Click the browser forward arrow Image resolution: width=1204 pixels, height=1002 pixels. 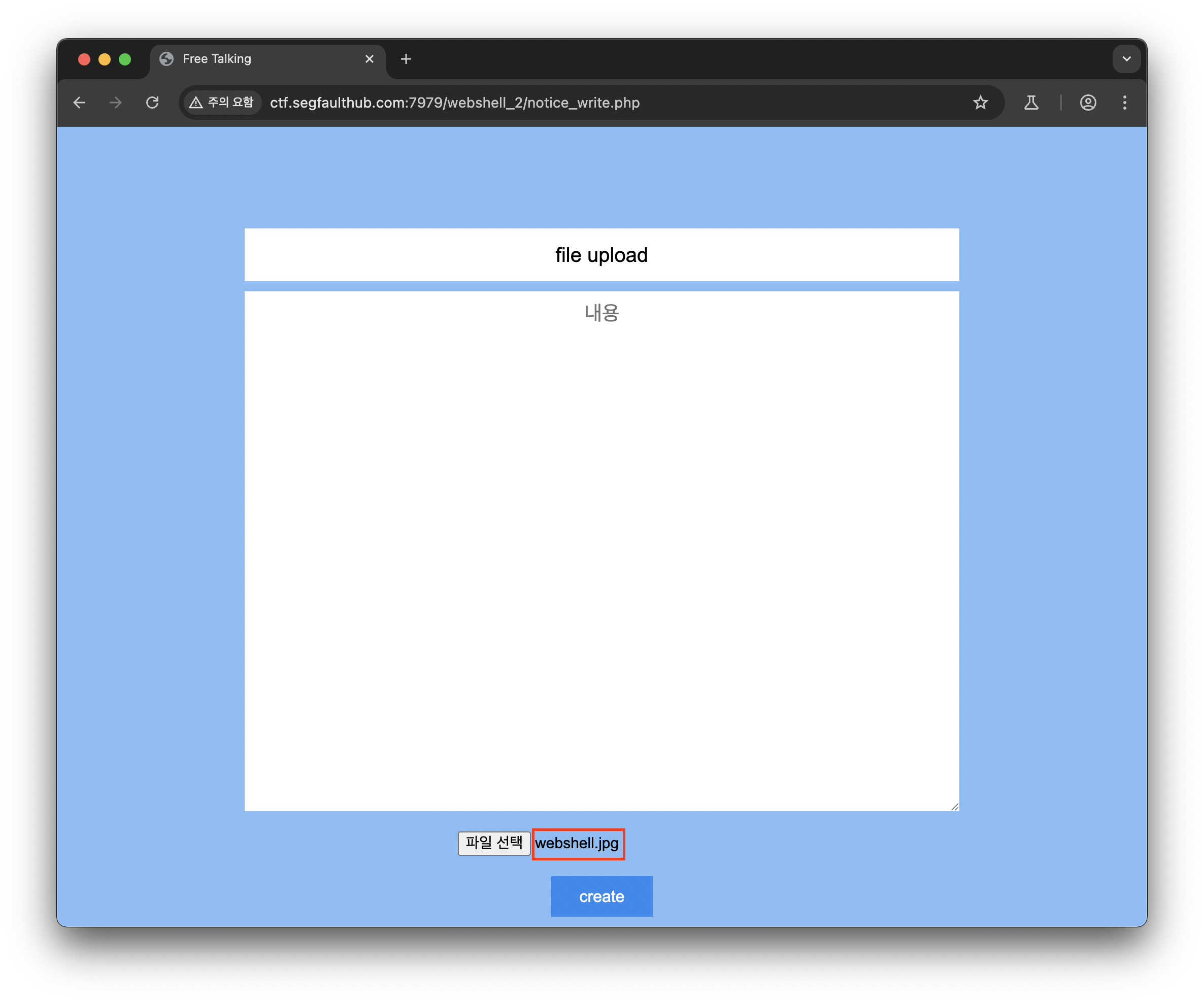[116, 103]
